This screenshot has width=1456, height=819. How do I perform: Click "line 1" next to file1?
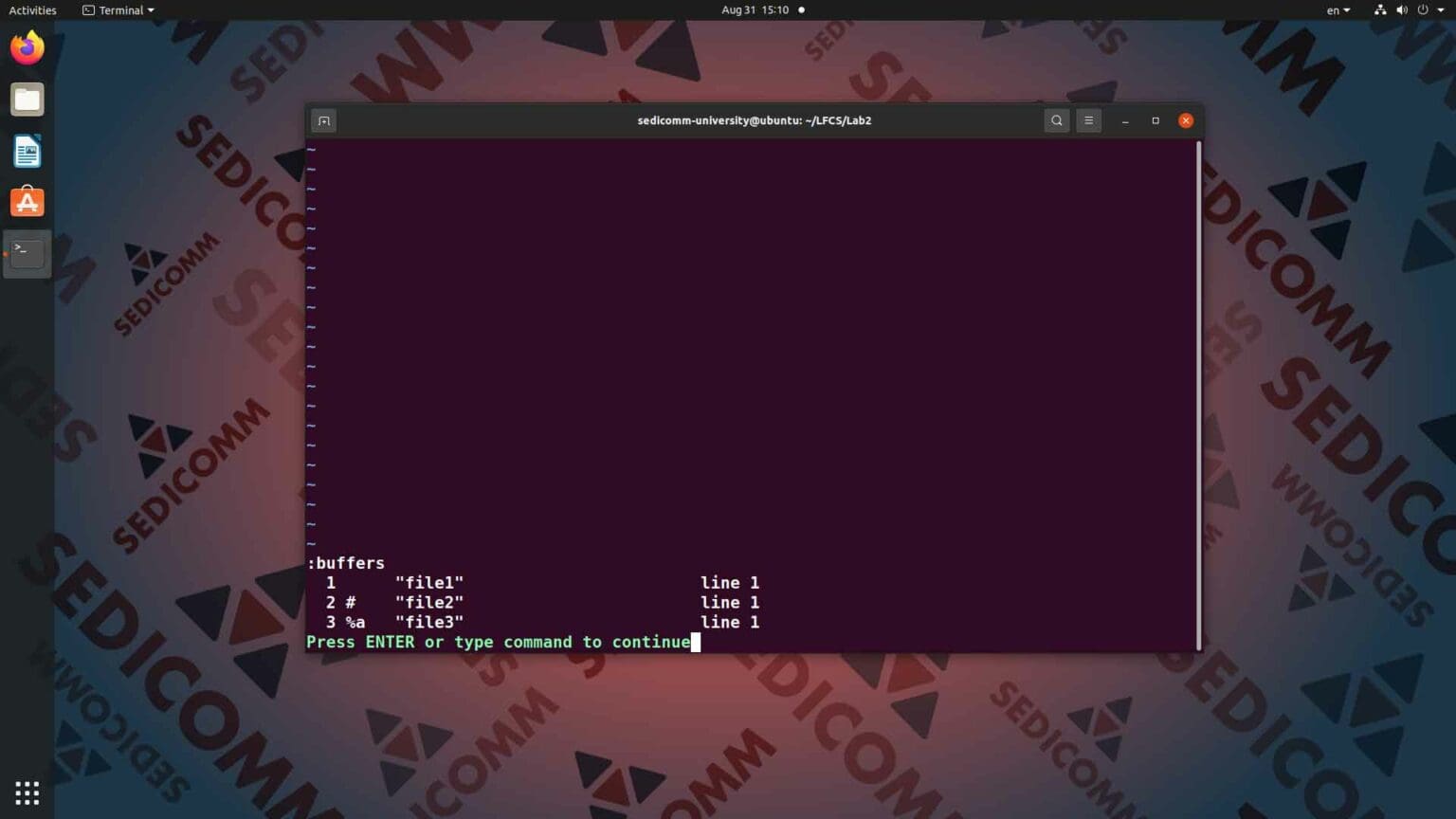pos(730,583)
